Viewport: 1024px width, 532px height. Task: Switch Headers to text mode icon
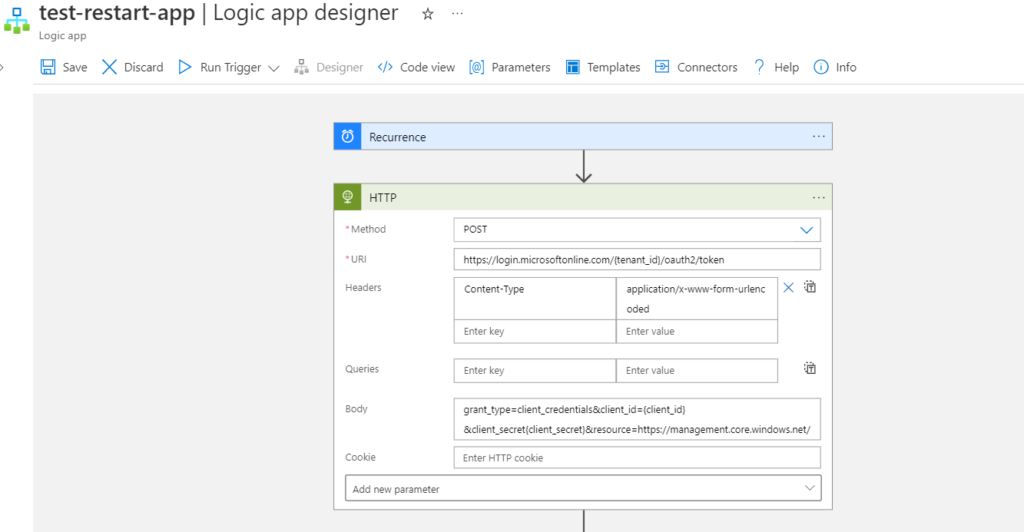click(x=810, y=287)
